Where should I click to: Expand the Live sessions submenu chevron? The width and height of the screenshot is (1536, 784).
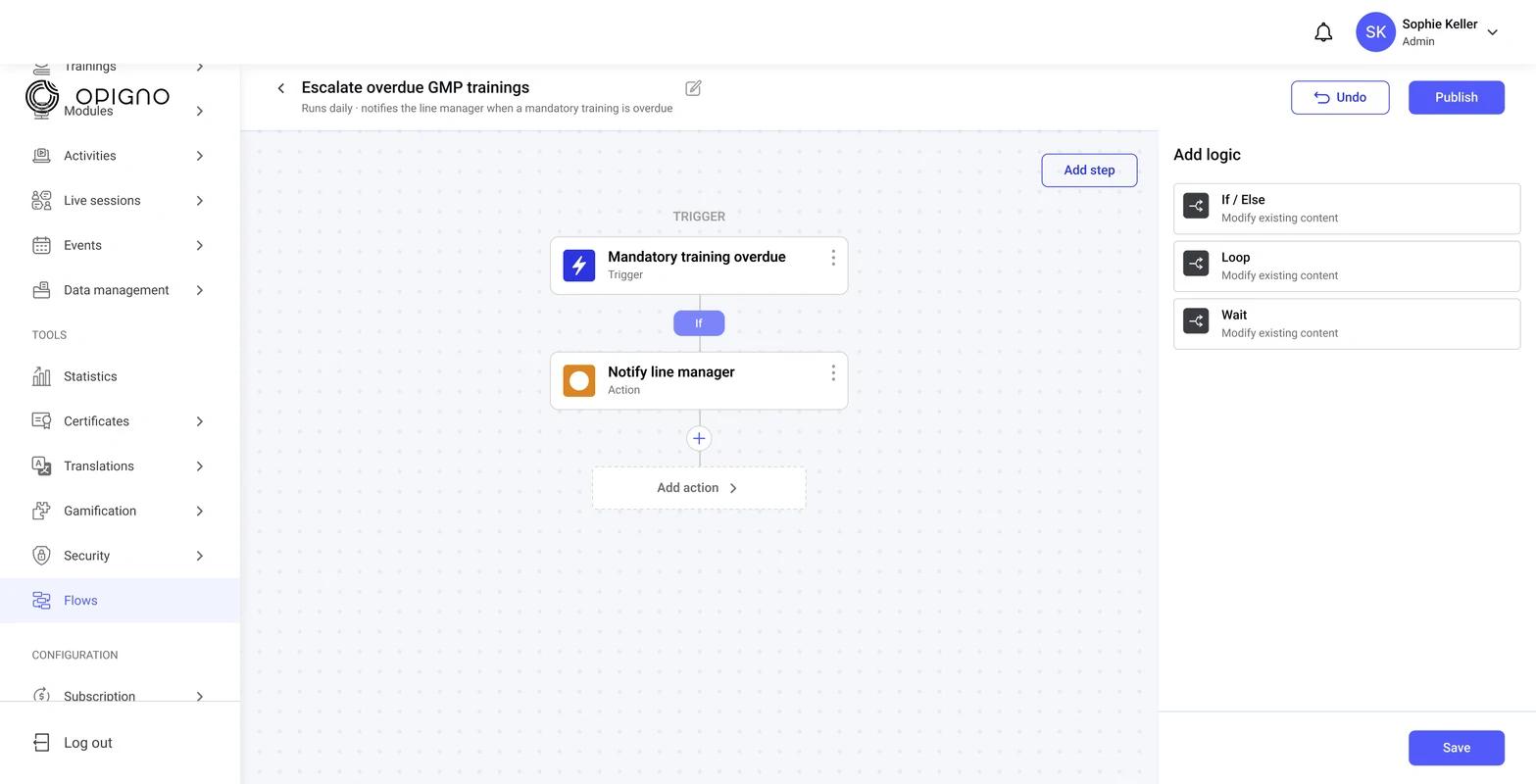[199, 201]
